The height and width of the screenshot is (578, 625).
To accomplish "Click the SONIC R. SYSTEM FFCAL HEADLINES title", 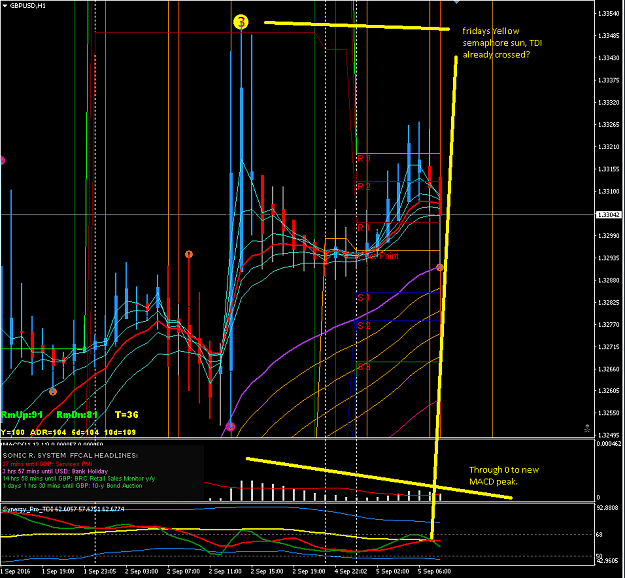I will pos(71,455).
